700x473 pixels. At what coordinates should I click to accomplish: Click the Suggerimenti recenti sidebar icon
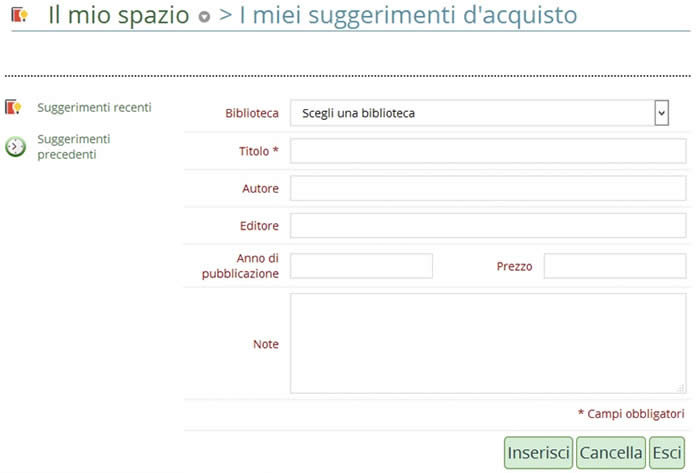pos(14,107)
